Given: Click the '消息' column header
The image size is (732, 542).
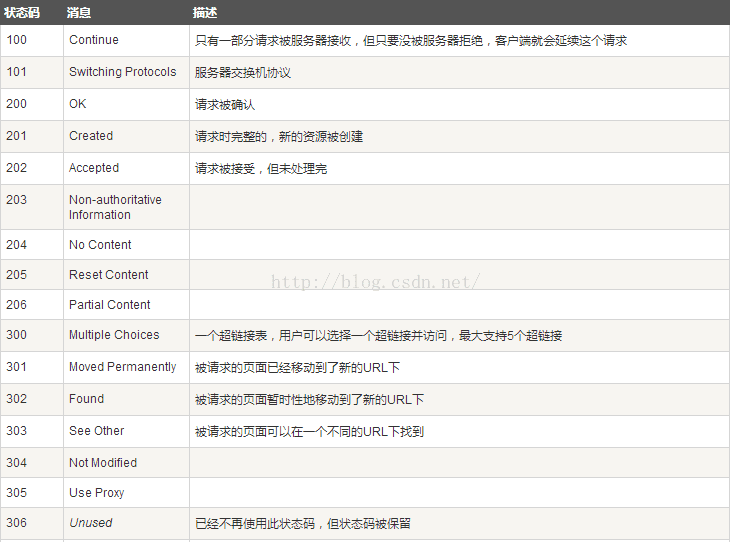Looking at the screenshot, I should [78, 13].
